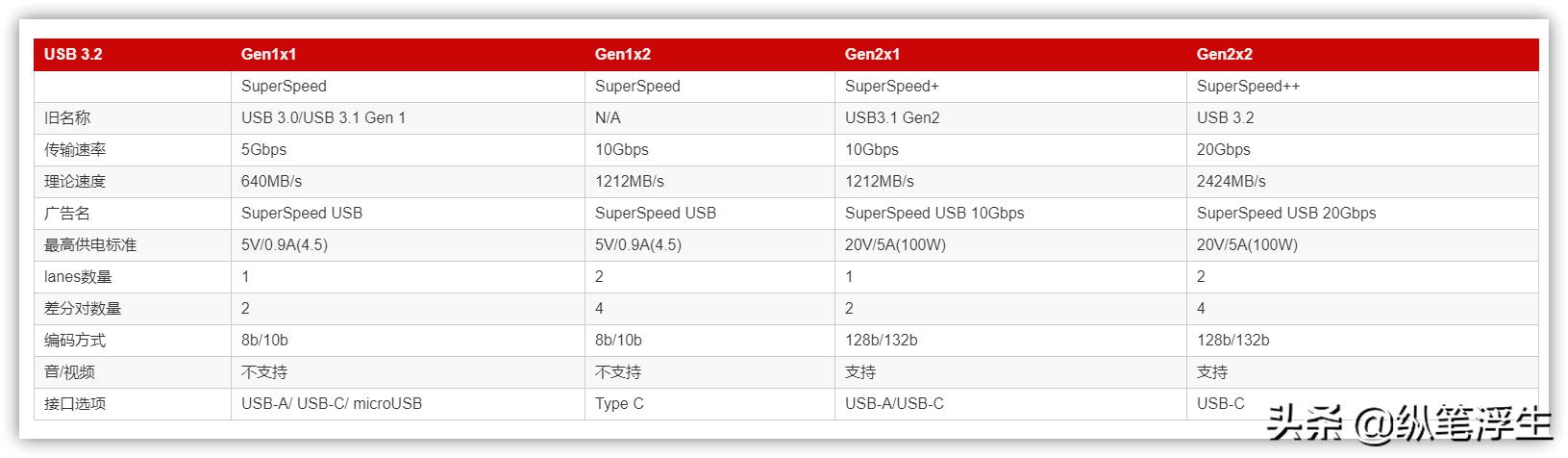1568x458 pixels.
Task: Click the "理论速度" row label
Action: 75,181
